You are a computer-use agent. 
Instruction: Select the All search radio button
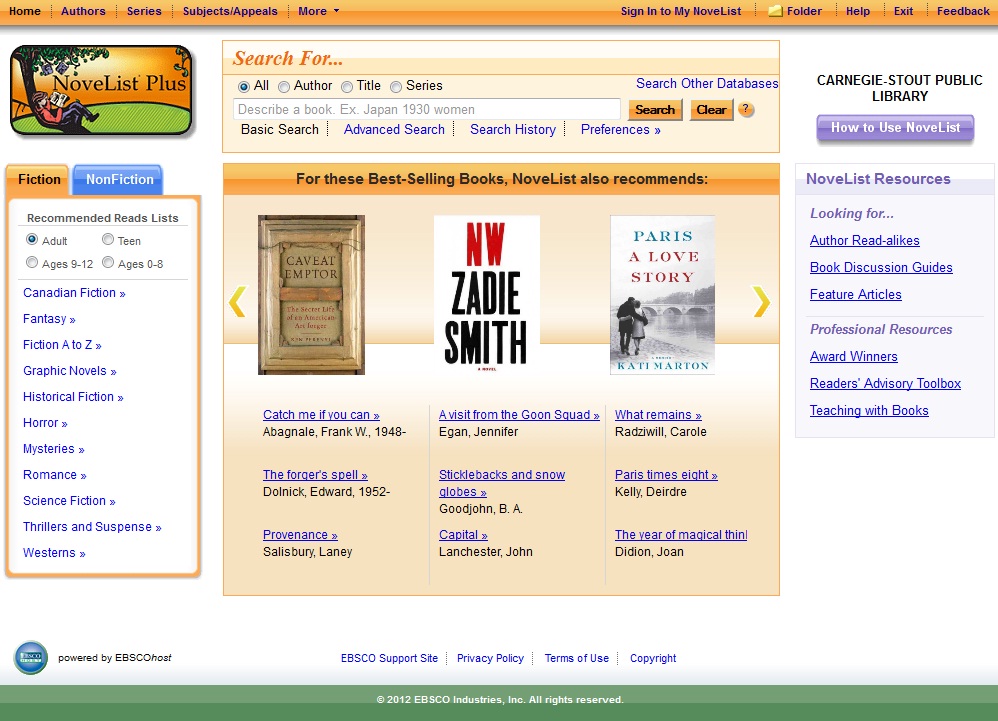(x=243, y=87)
